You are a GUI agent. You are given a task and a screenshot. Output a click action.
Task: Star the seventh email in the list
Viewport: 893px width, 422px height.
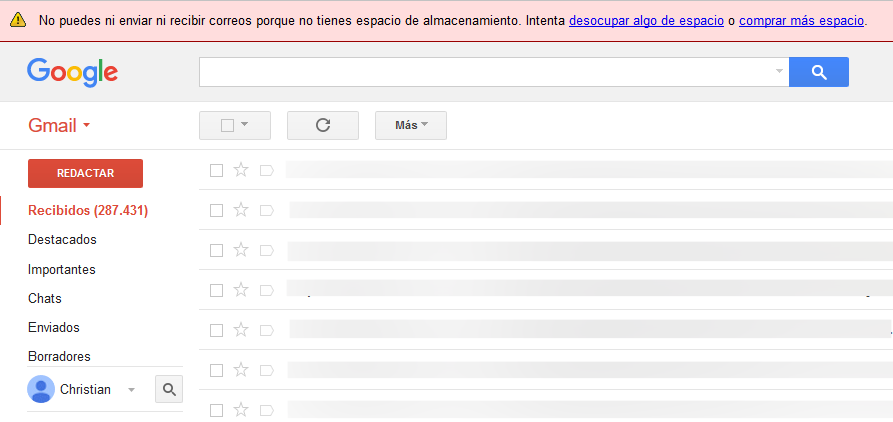tap(241, 409)
